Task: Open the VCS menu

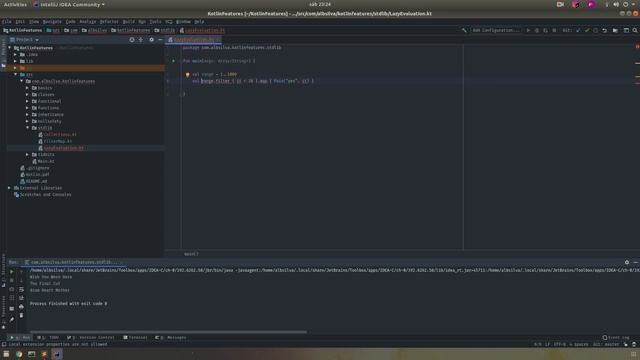Action: [169, 22]
